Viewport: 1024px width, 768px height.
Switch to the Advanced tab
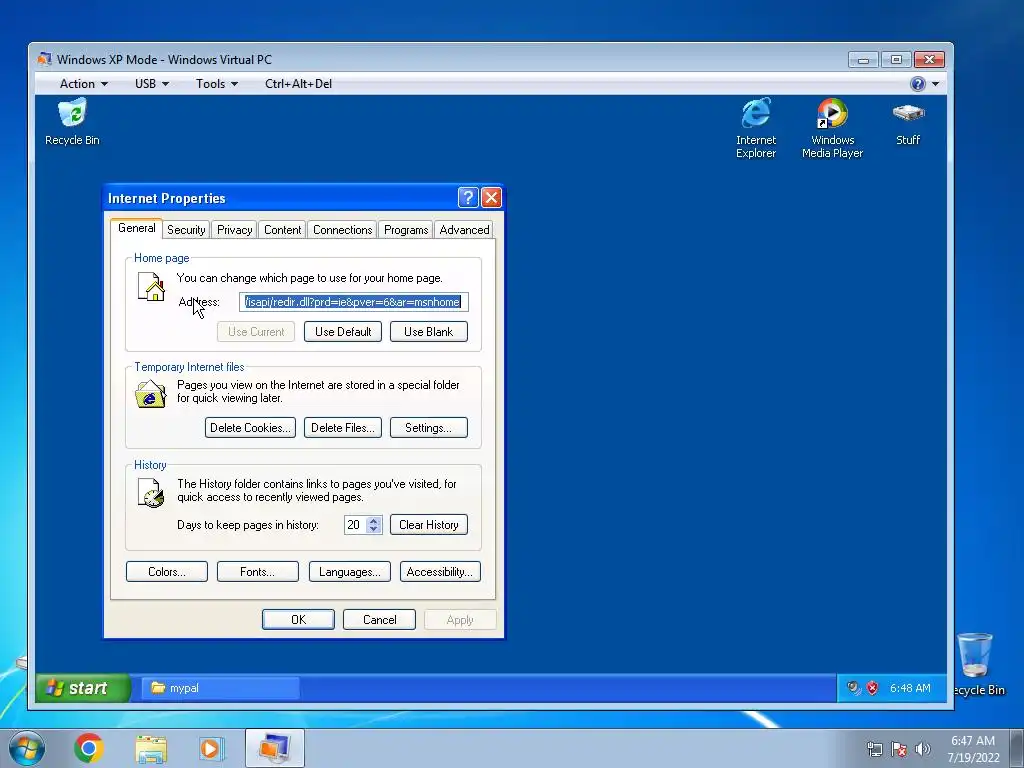(x=464, y=230)
